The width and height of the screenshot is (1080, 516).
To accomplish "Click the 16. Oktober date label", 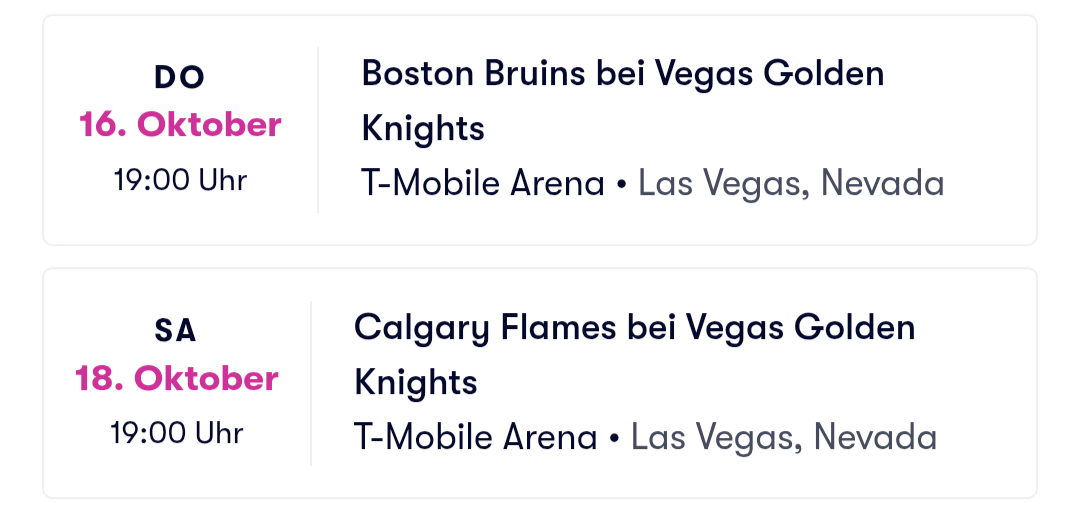I will pos(180,125).
